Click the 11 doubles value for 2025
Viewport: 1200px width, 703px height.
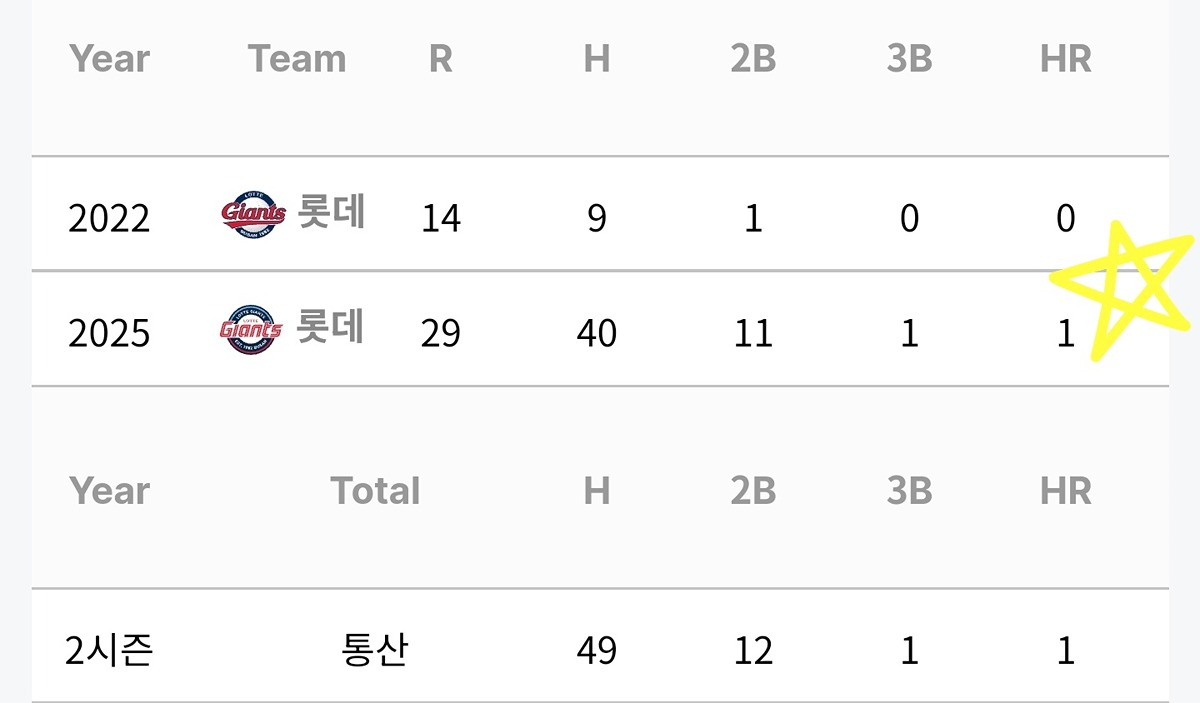[753, 333]
